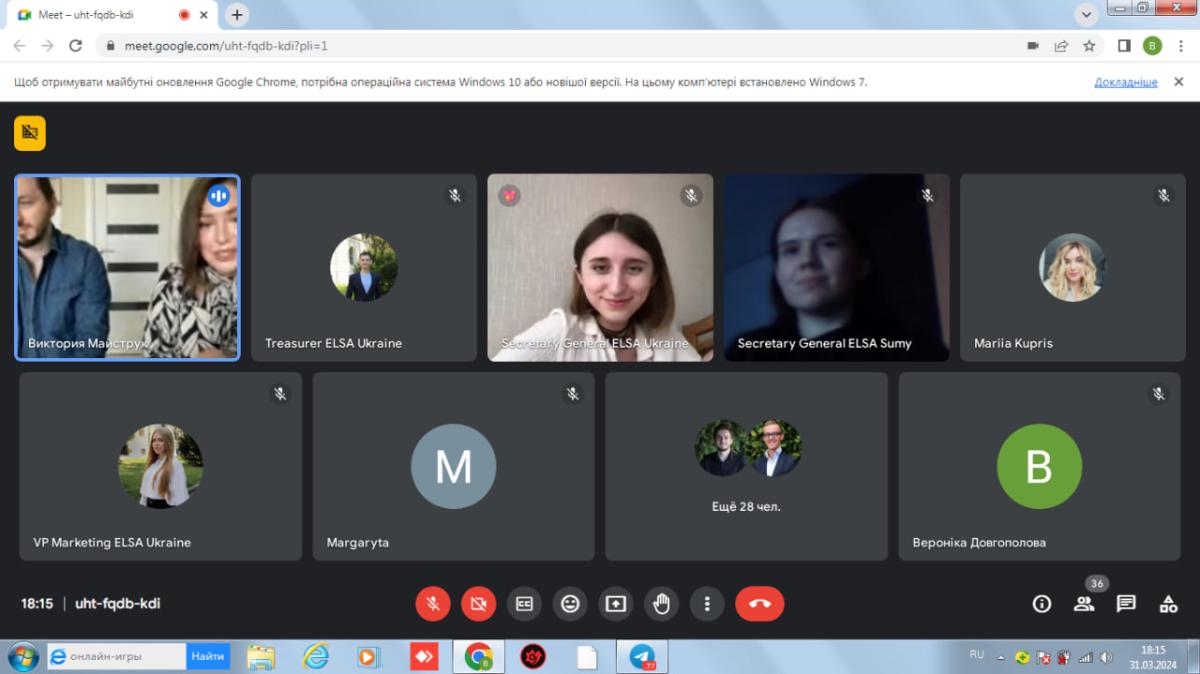Unmute the microphone in the call controls
Image resolution: width=1200 pixels, height=674 pixels.
coord(433,604)
